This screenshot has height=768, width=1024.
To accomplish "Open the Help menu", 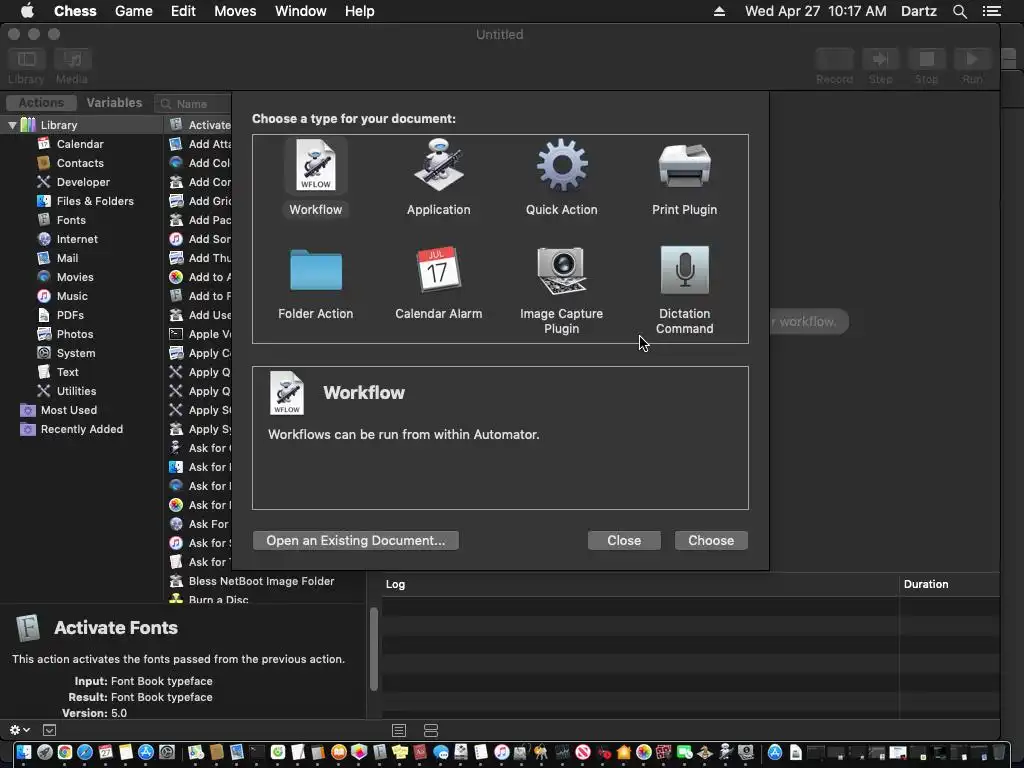I will [x=359, y=11].
